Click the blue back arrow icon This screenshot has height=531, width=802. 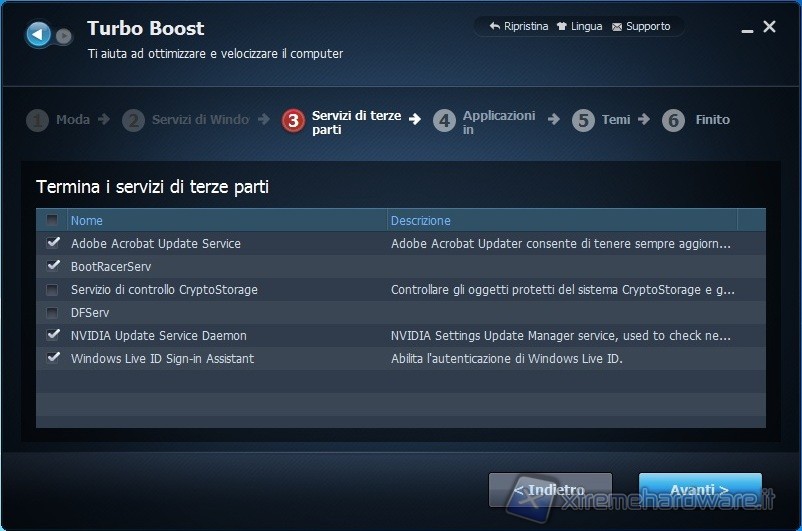(x=39, y=36)
